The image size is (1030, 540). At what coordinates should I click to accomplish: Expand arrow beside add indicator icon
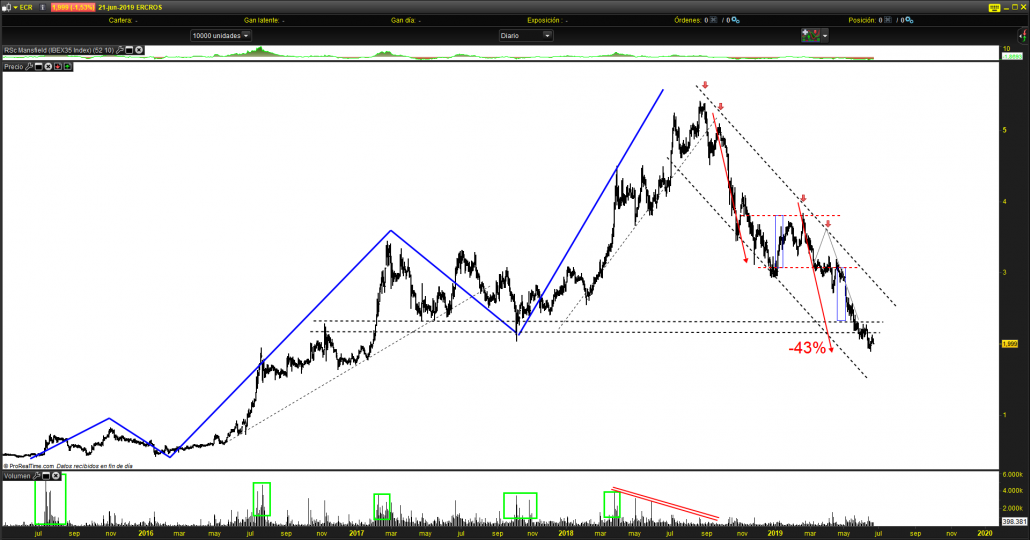click(x=825, y=35)
